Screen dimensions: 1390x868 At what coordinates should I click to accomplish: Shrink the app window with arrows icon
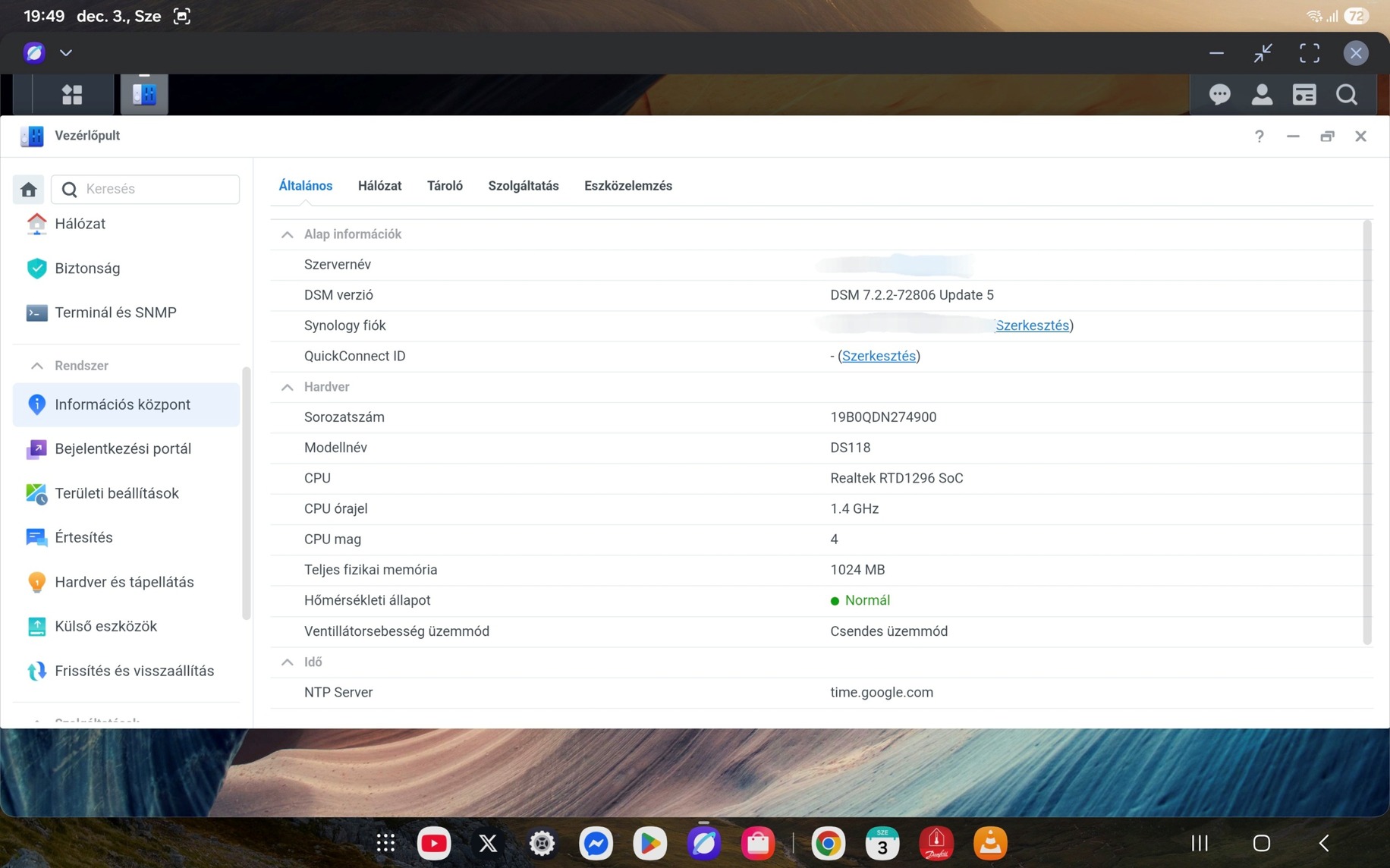[x=1263, y=53]
